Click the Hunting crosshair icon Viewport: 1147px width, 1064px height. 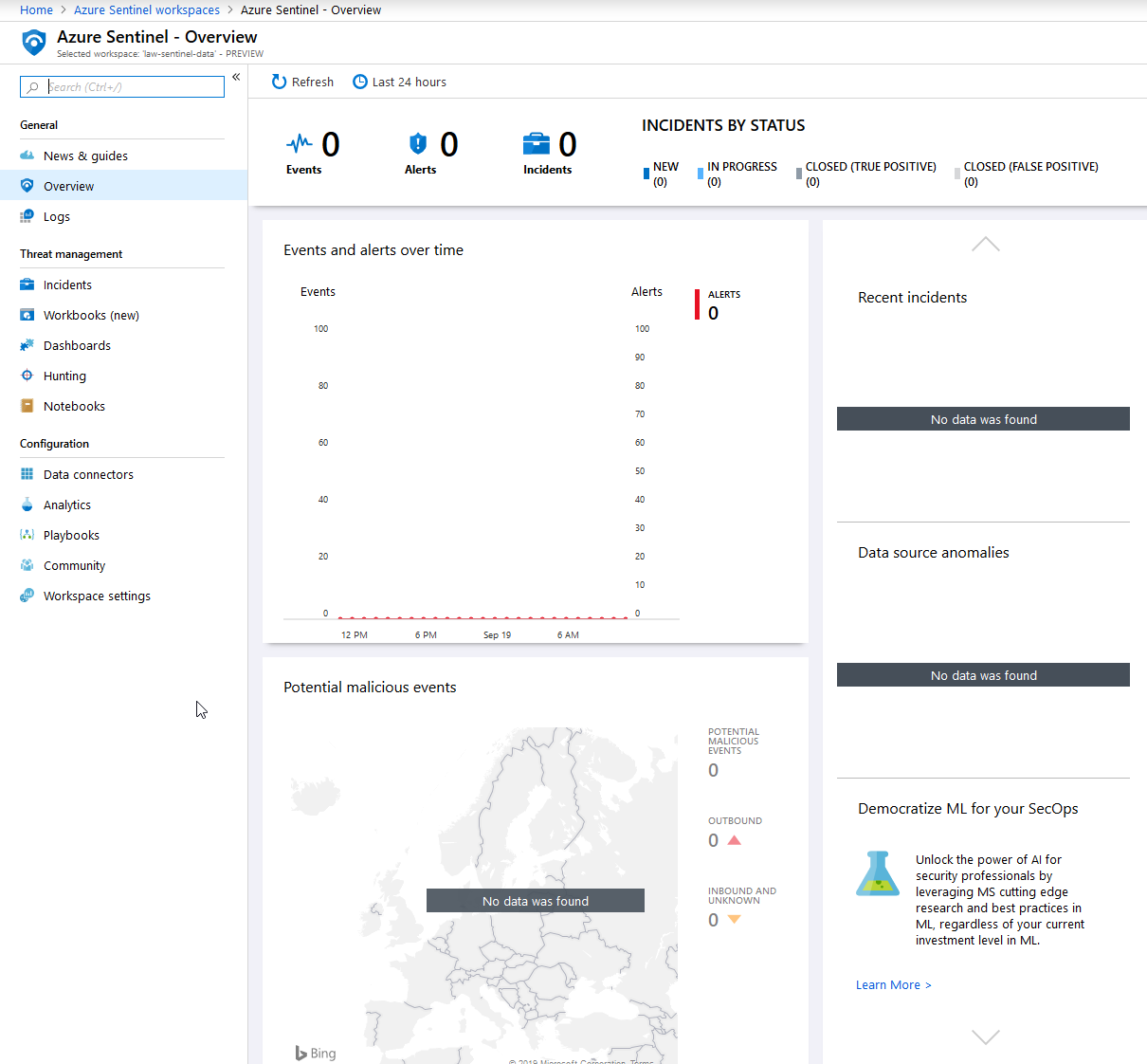(27, 376)
